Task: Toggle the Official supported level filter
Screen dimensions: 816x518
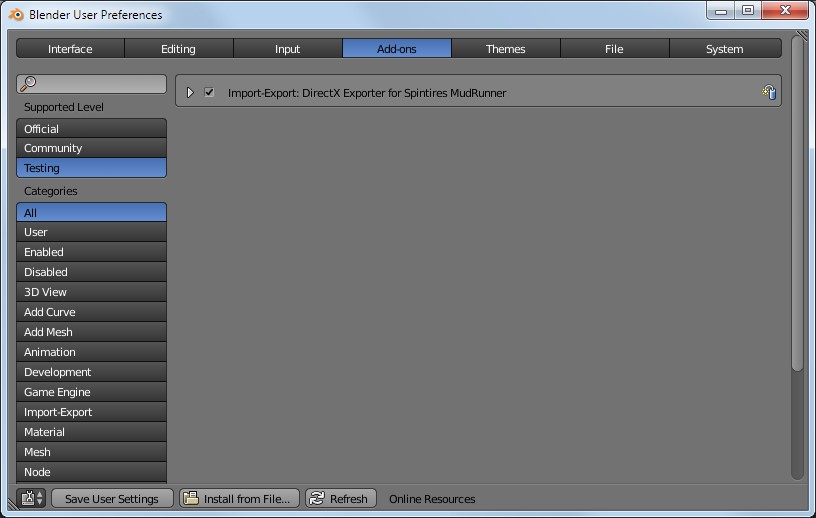Action: [x=92, y=129]
